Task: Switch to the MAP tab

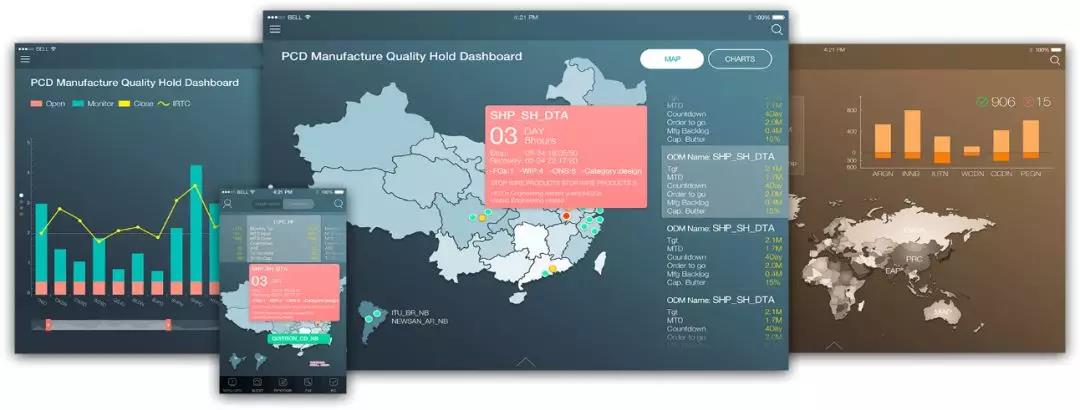Action: tap(670, 59)
